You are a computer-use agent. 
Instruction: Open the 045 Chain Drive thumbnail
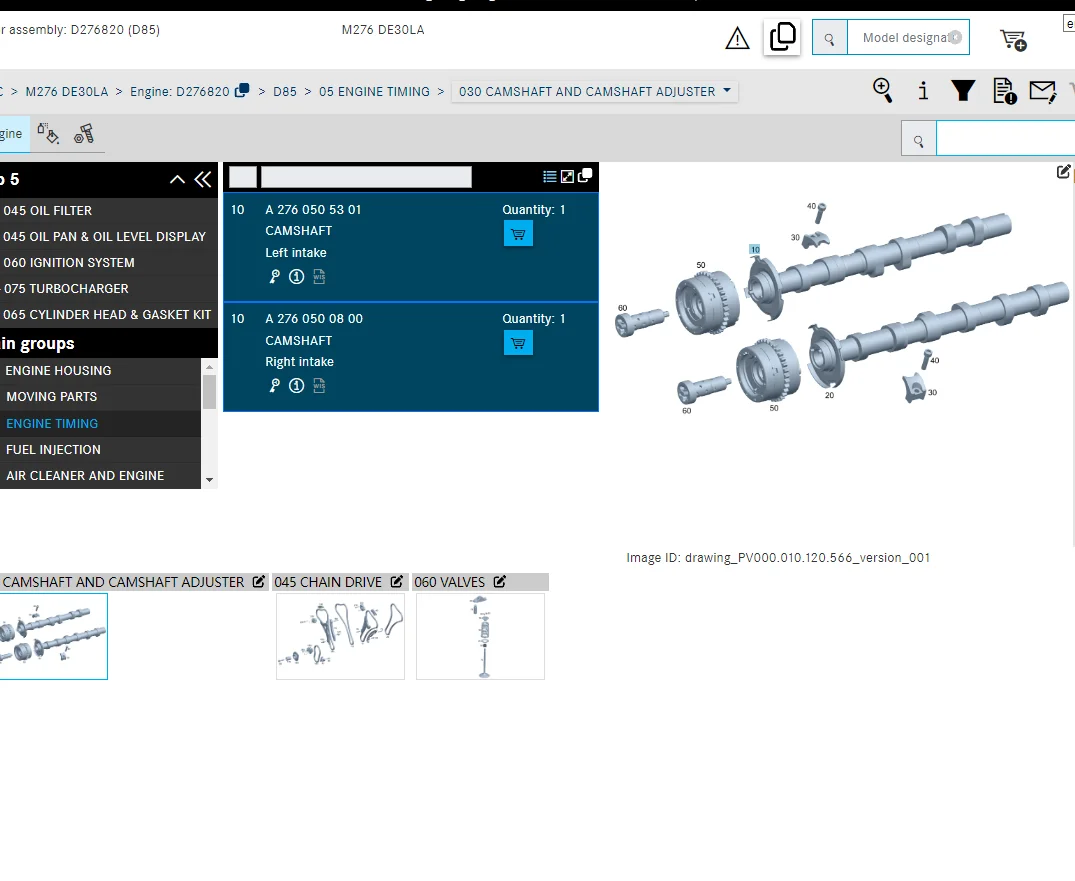coord(340,636)
